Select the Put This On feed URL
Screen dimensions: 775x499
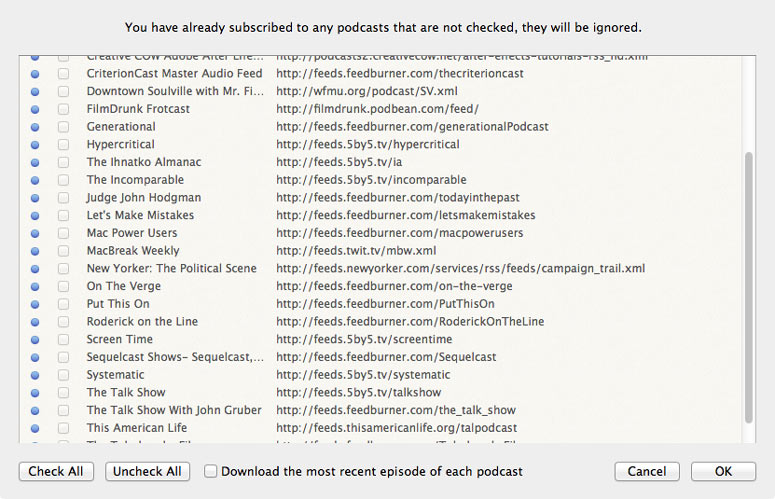[x=385, y=304]
